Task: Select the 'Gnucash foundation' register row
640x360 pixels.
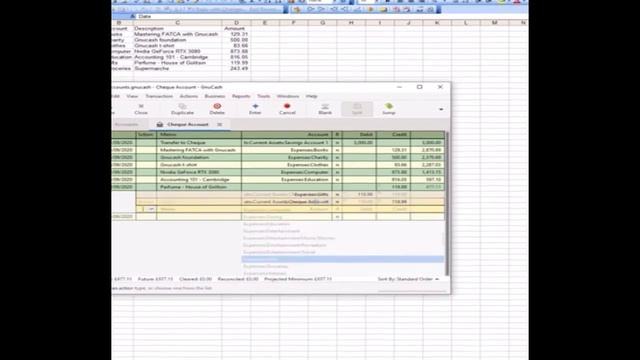Action: [278, 158]
